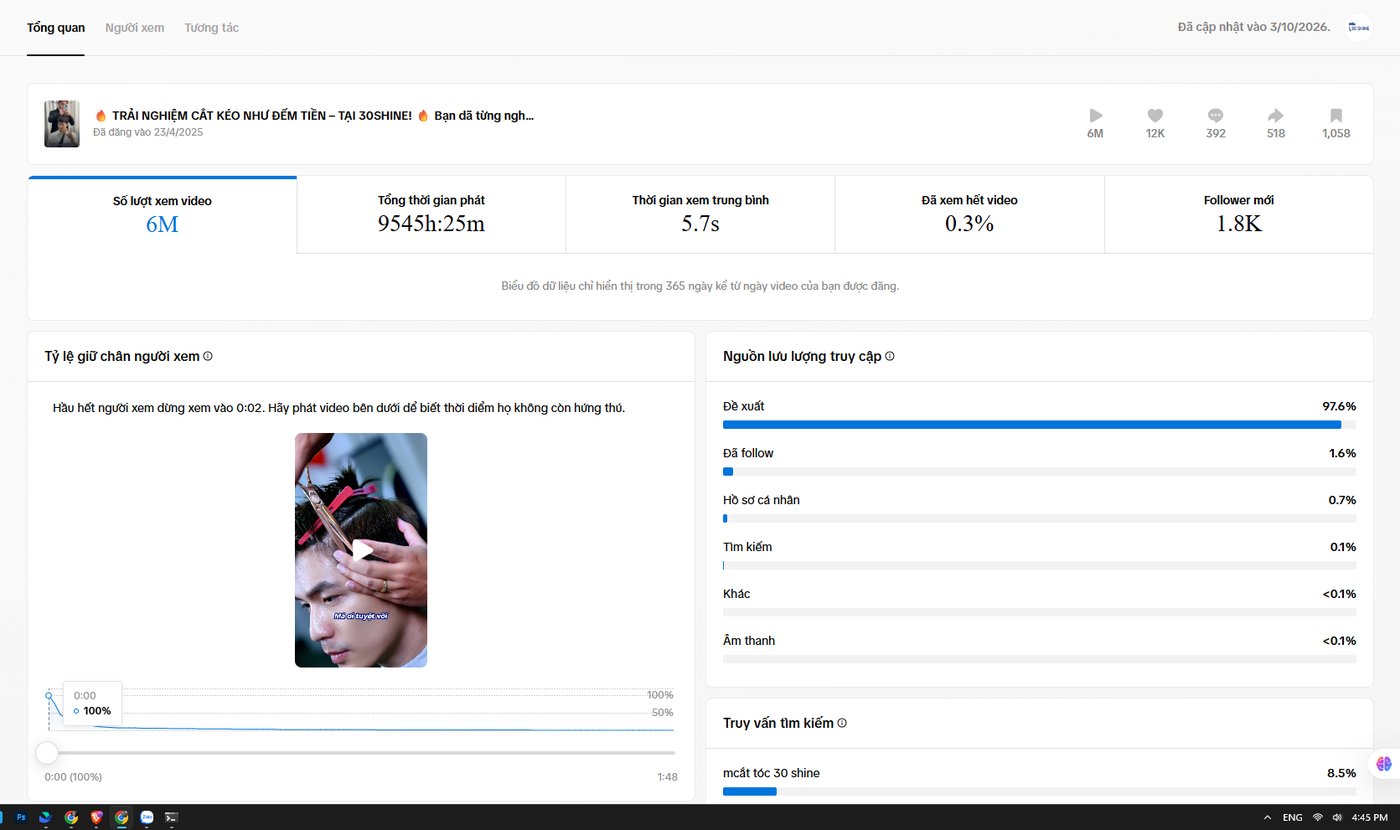Click the bookmark icon above 1,058
This screenshot has height=830, width=1400.
(x=1336, y=115)
